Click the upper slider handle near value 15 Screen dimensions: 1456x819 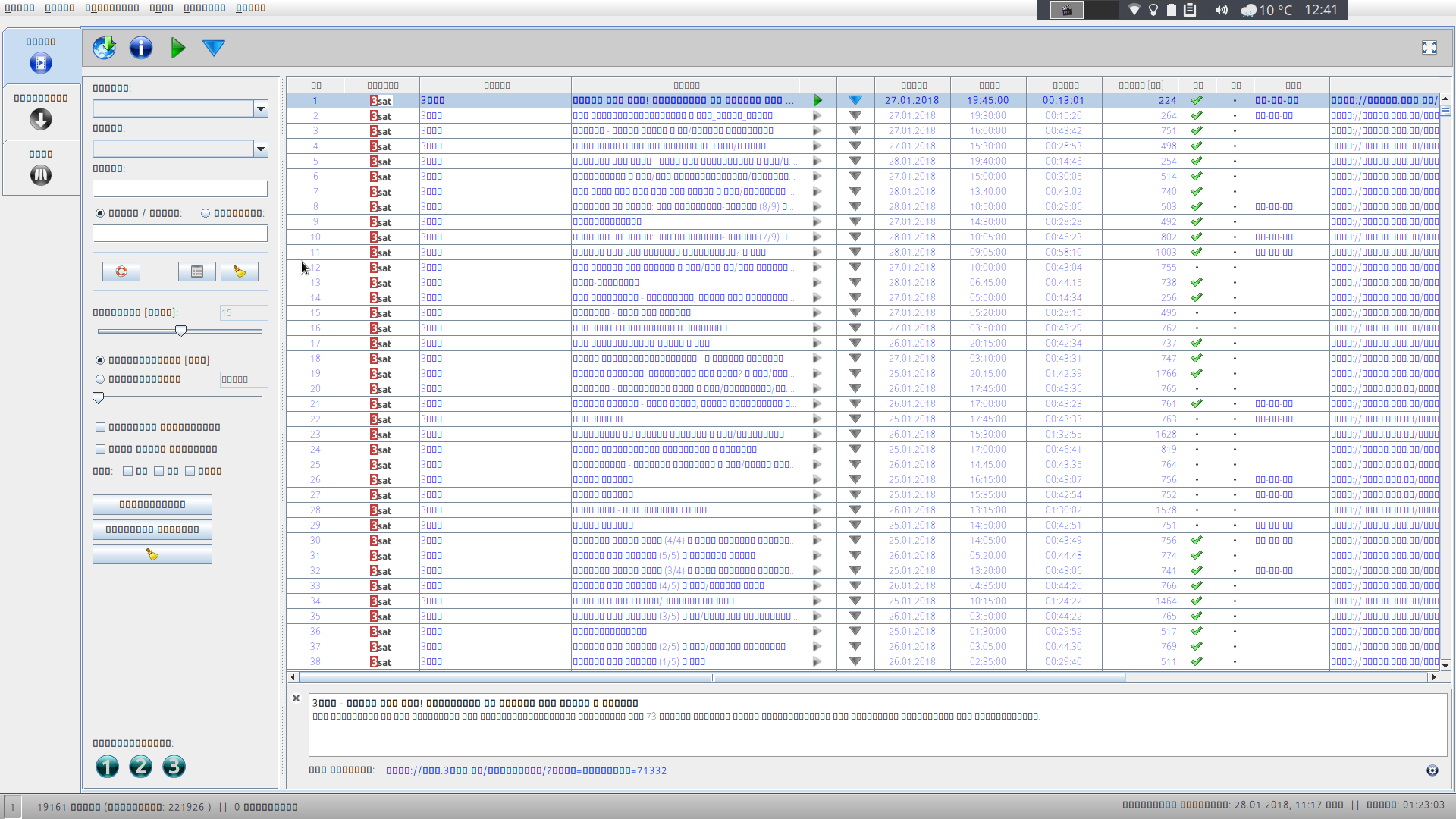[180, 331]
